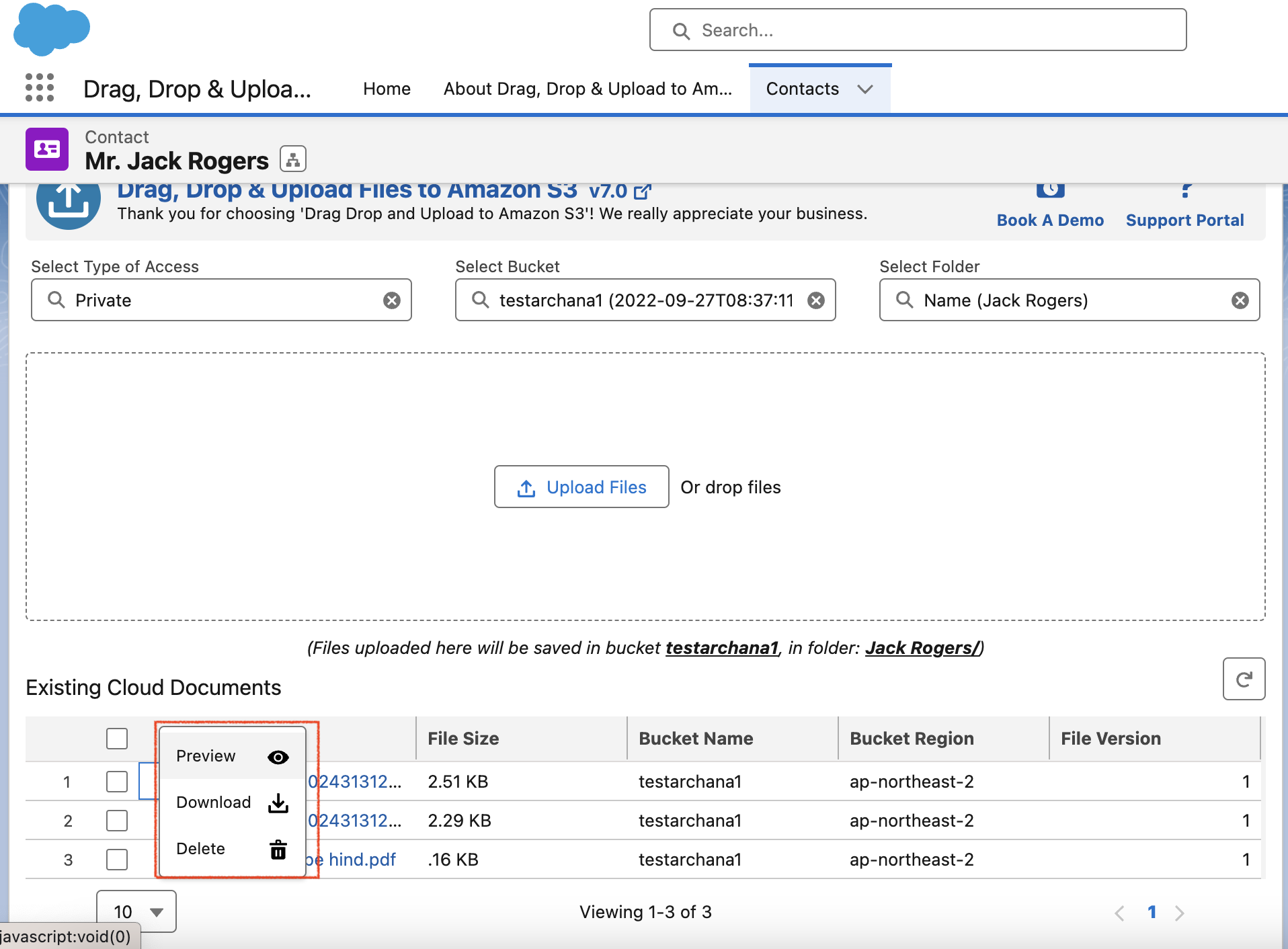This screenshot has height=949, width=1288.
Task: Open the App Launcher grid icon
Action: point(39,88)
